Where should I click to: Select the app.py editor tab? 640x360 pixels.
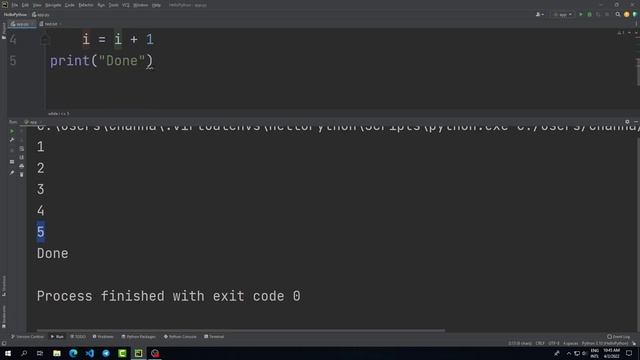(x=21, y=24)
